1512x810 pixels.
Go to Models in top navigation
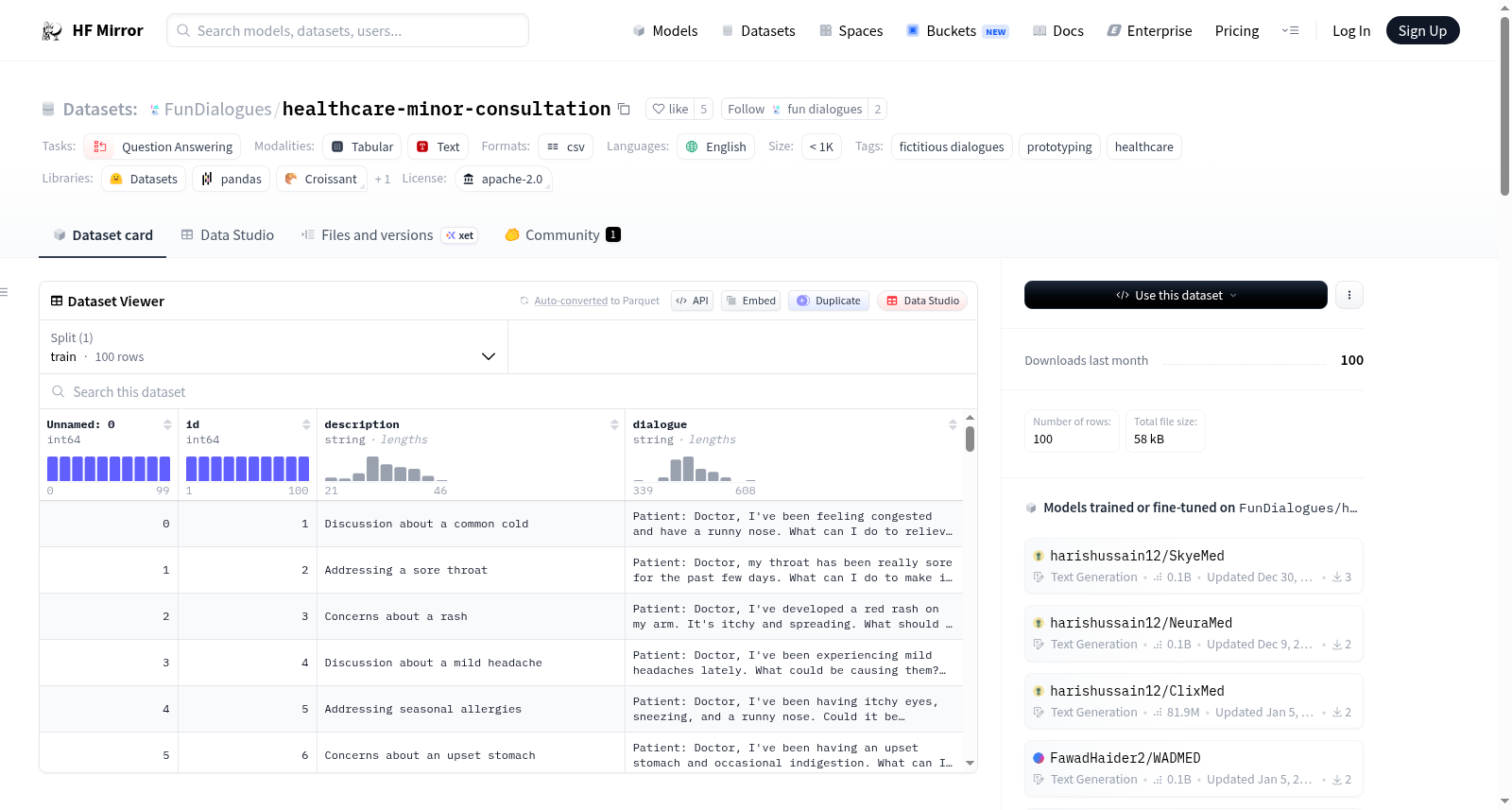[665, 31]
